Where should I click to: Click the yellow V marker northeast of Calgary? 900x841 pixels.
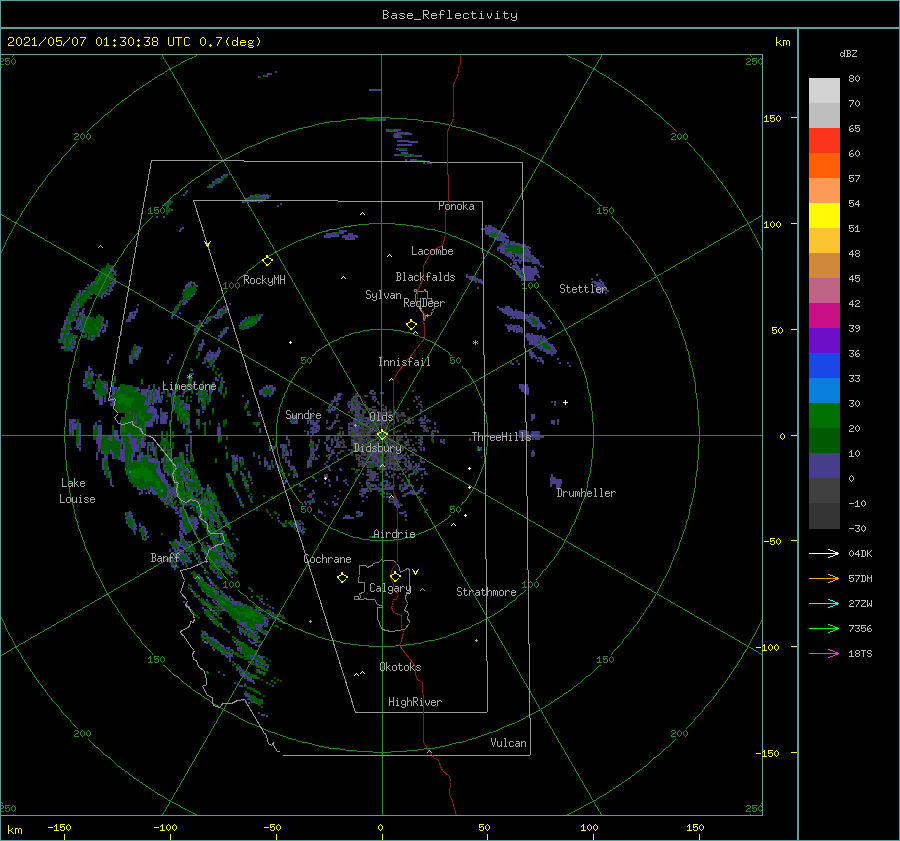(416, 572)
